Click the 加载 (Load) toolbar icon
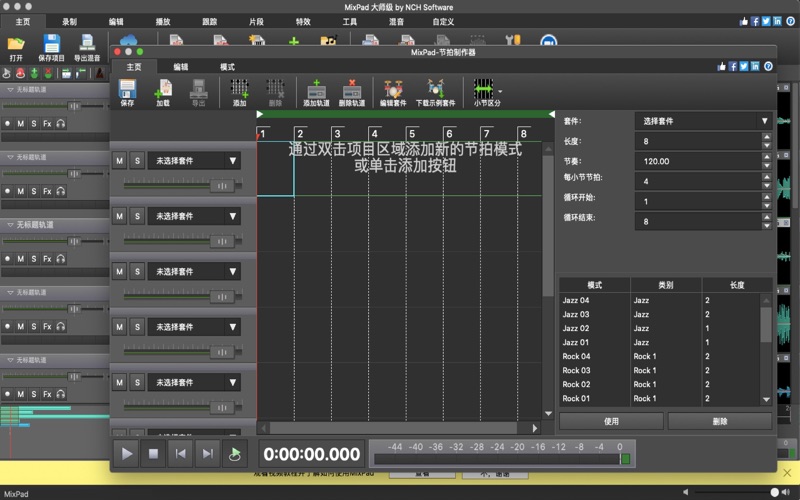Screen dimensions: 800x500 [x=162, y=91]
